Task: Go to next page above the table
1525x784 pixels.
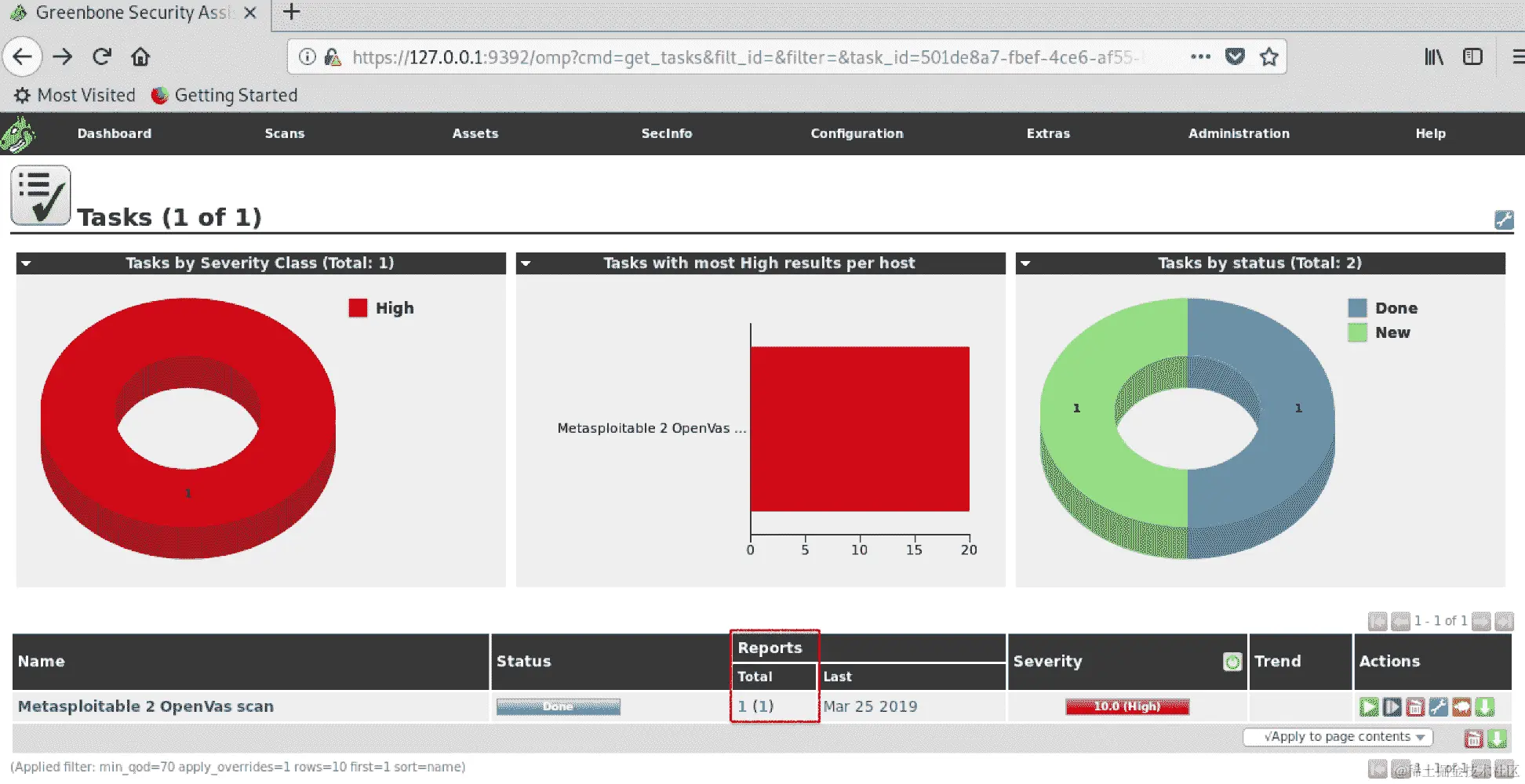Action: 1481,622
